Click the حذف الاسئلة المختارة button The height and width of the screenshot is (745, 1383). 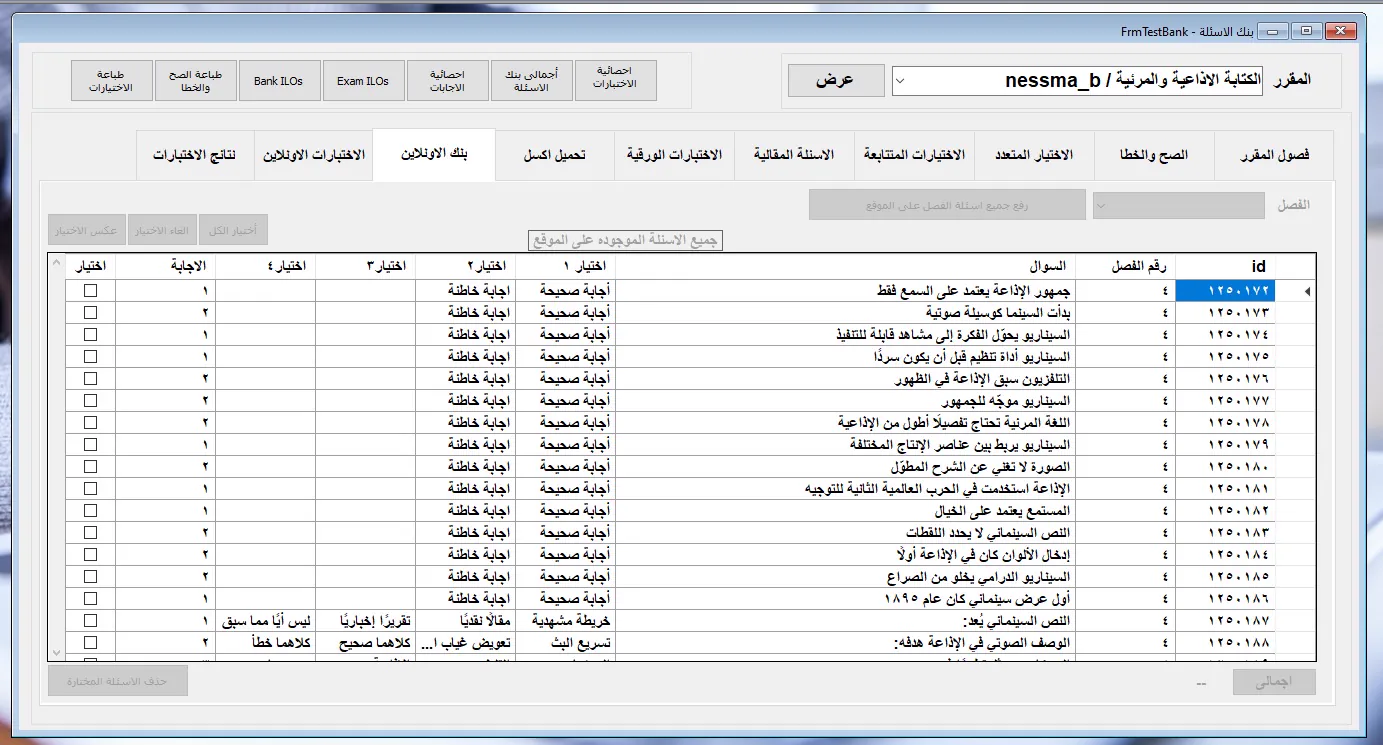tap(118, 682)
